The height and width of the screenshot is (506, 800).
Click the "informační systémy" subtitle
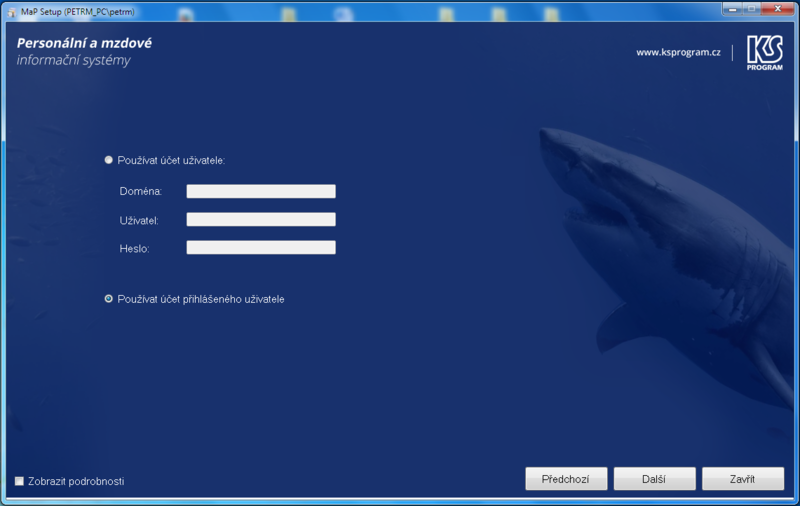73,60
